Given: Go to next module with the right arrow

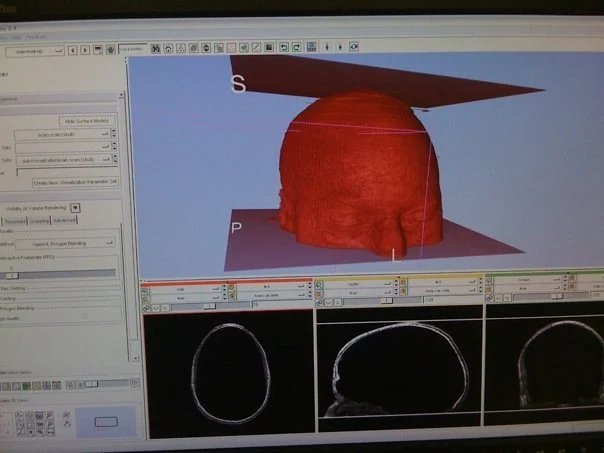Looking at the screenshot, I should (85, 50).
